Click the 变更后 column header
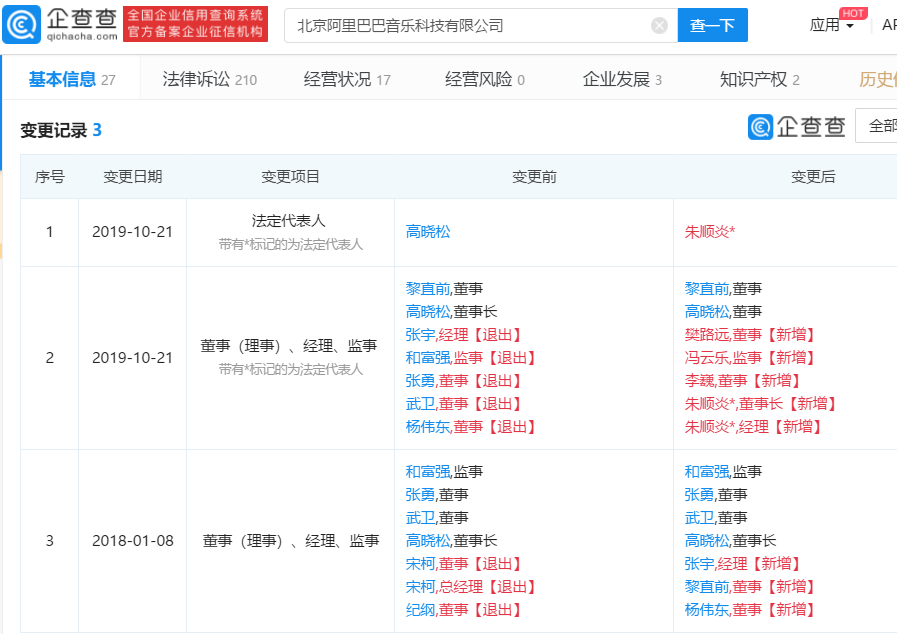 click(x=813, y=177)
